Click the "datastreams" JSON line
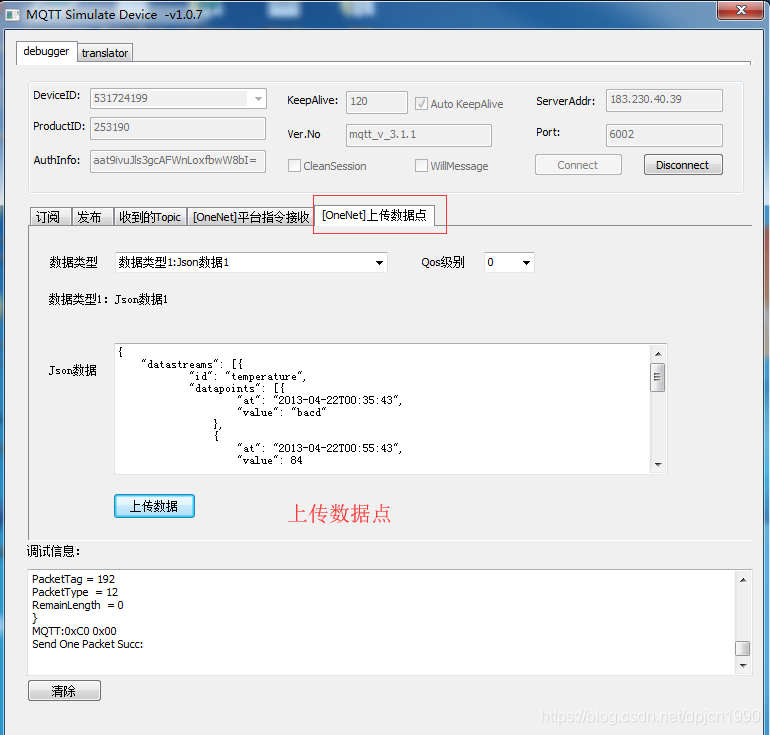Screen dimensions: 770x735 click(192, 364)
